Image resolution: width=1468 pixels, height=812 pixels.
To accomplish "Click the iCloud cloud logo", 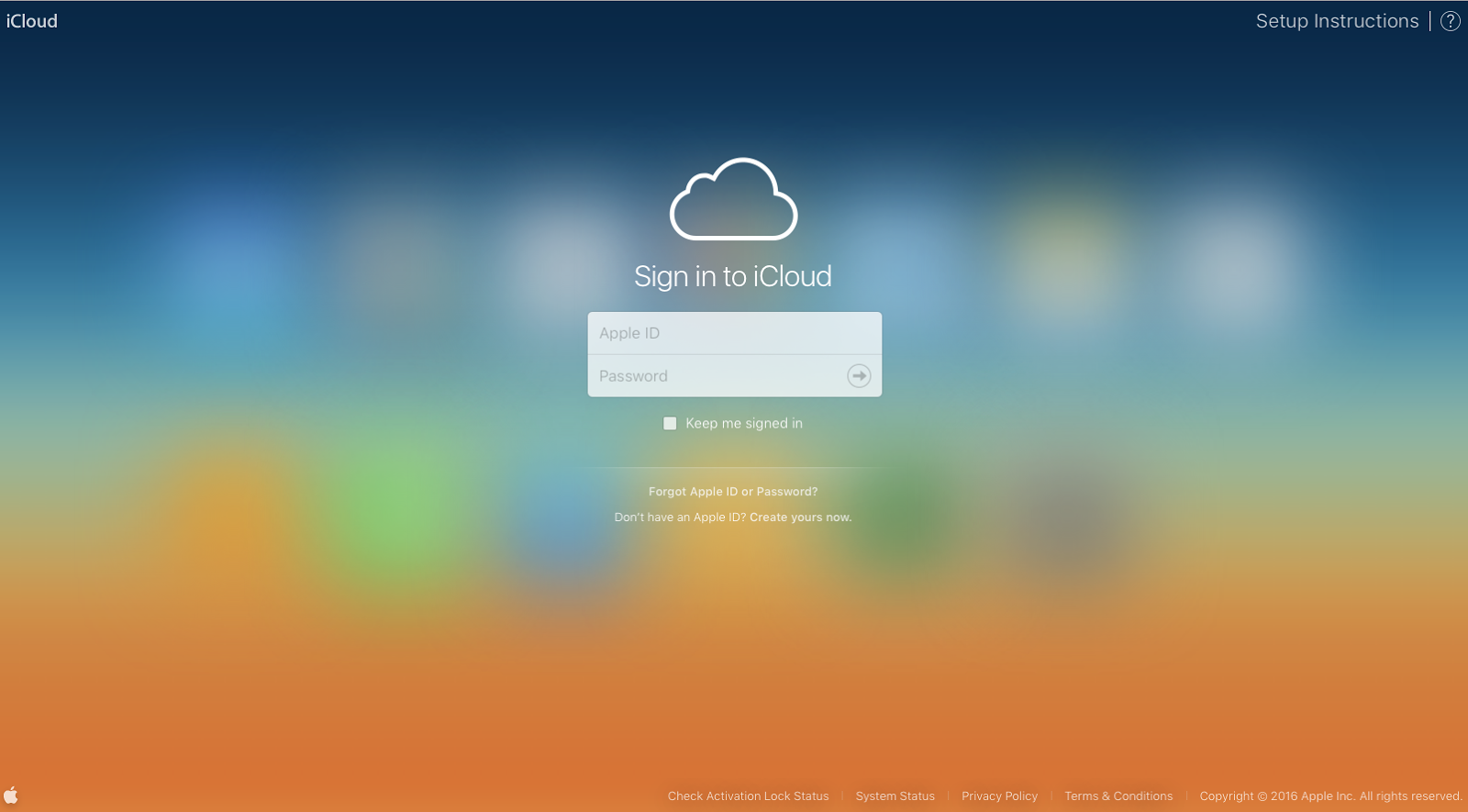I will [x=733, y=199].
